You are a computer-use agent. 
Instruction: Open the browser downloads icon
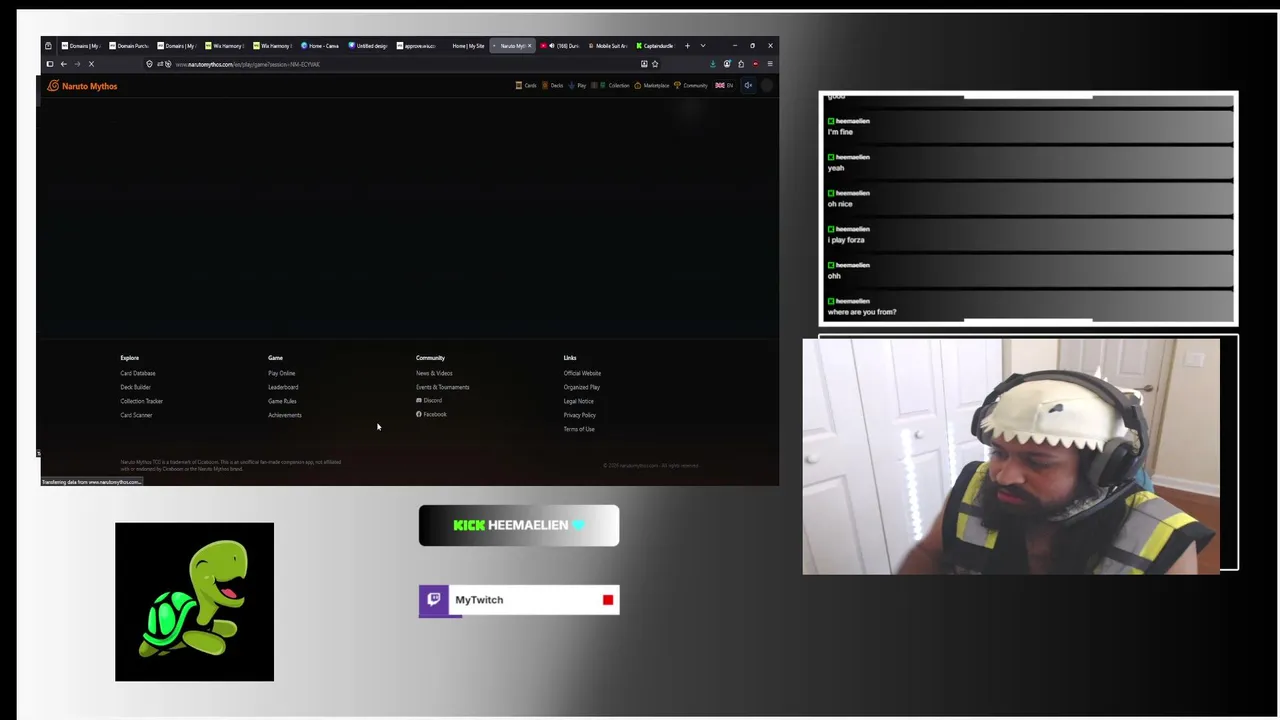click(x=713, y=64)
